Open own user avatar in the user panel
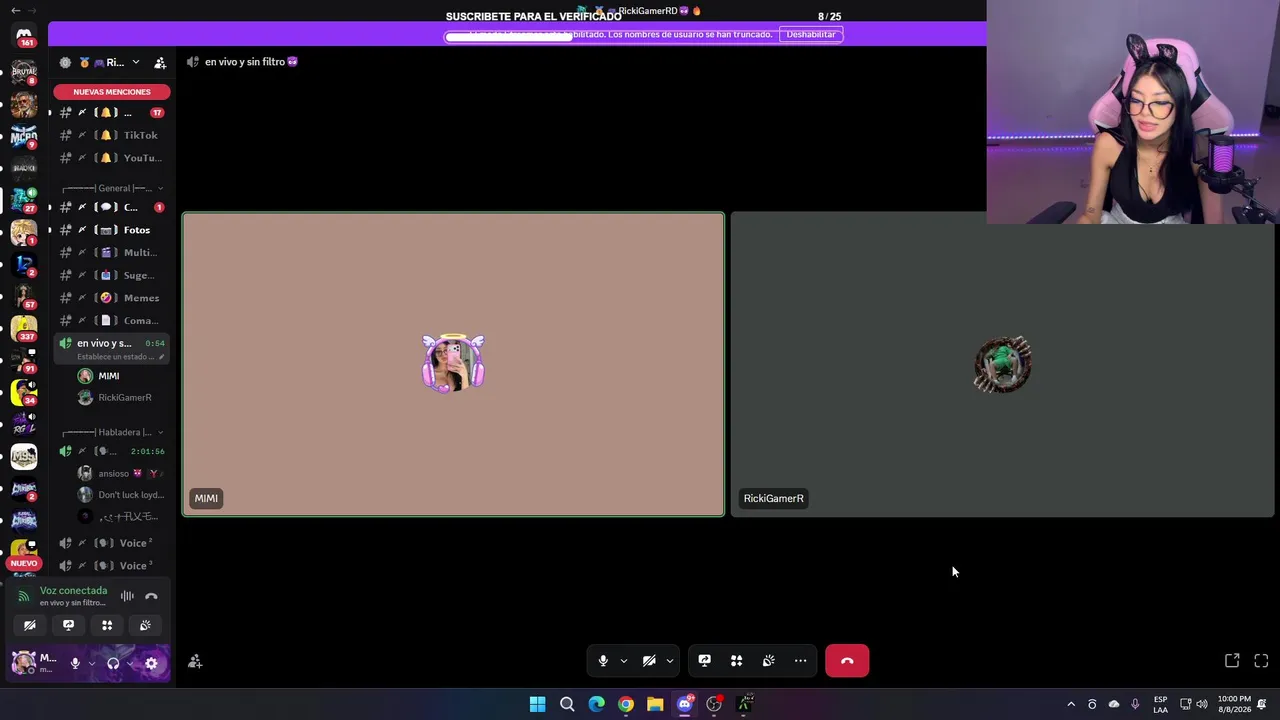This screenshot has height=720, width=1280. pyautogui.click(x=23, y=662)
